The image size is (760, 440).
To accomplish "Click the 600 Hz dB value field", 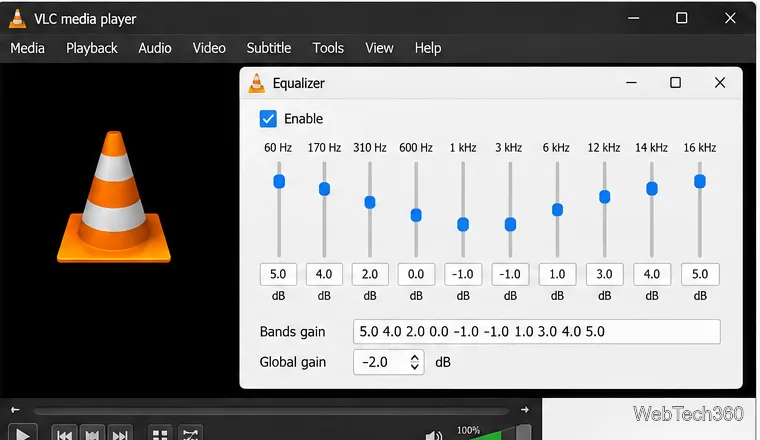I will pyautogui.click(x=416, y=274).
